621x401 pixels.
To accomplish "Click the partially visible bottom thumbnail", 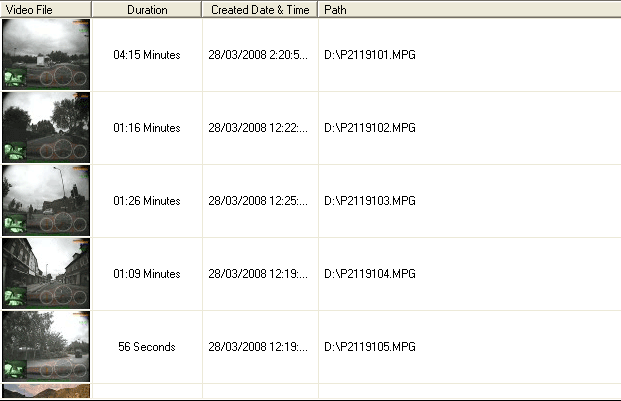I will (46, 391).
